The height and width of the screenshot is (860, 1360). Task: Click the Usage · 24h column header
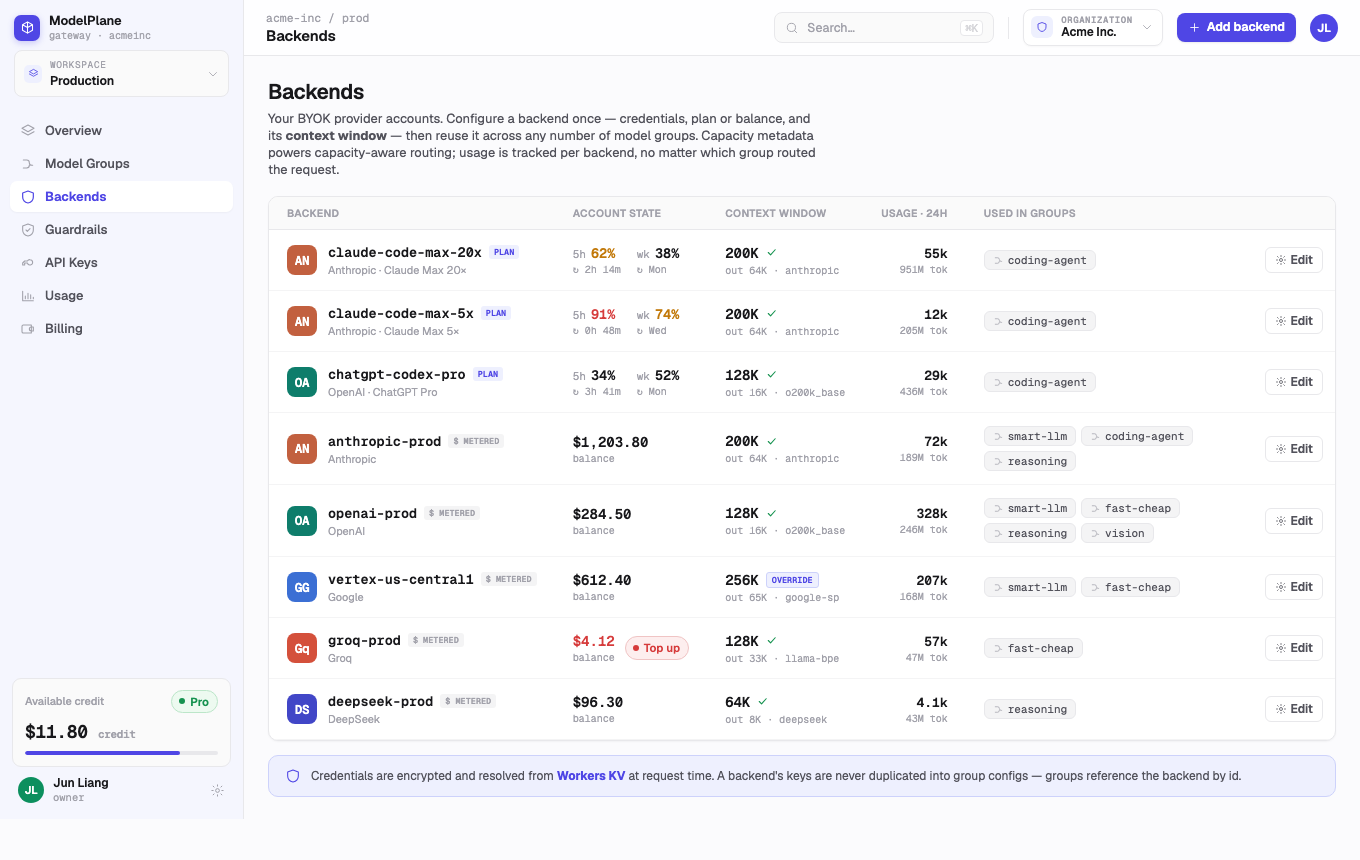coord(914,213)
